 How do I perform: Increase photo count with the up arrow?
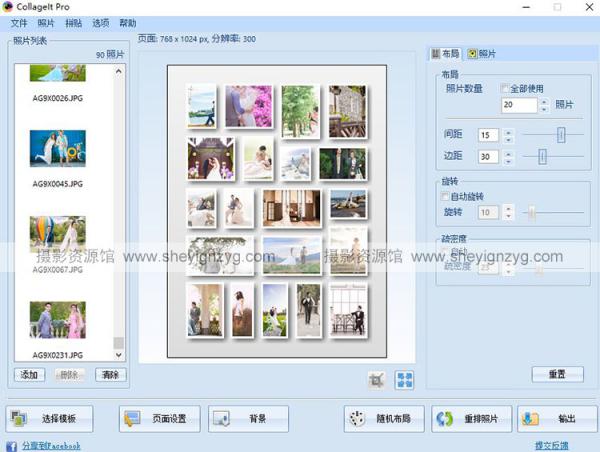(544, 101)
